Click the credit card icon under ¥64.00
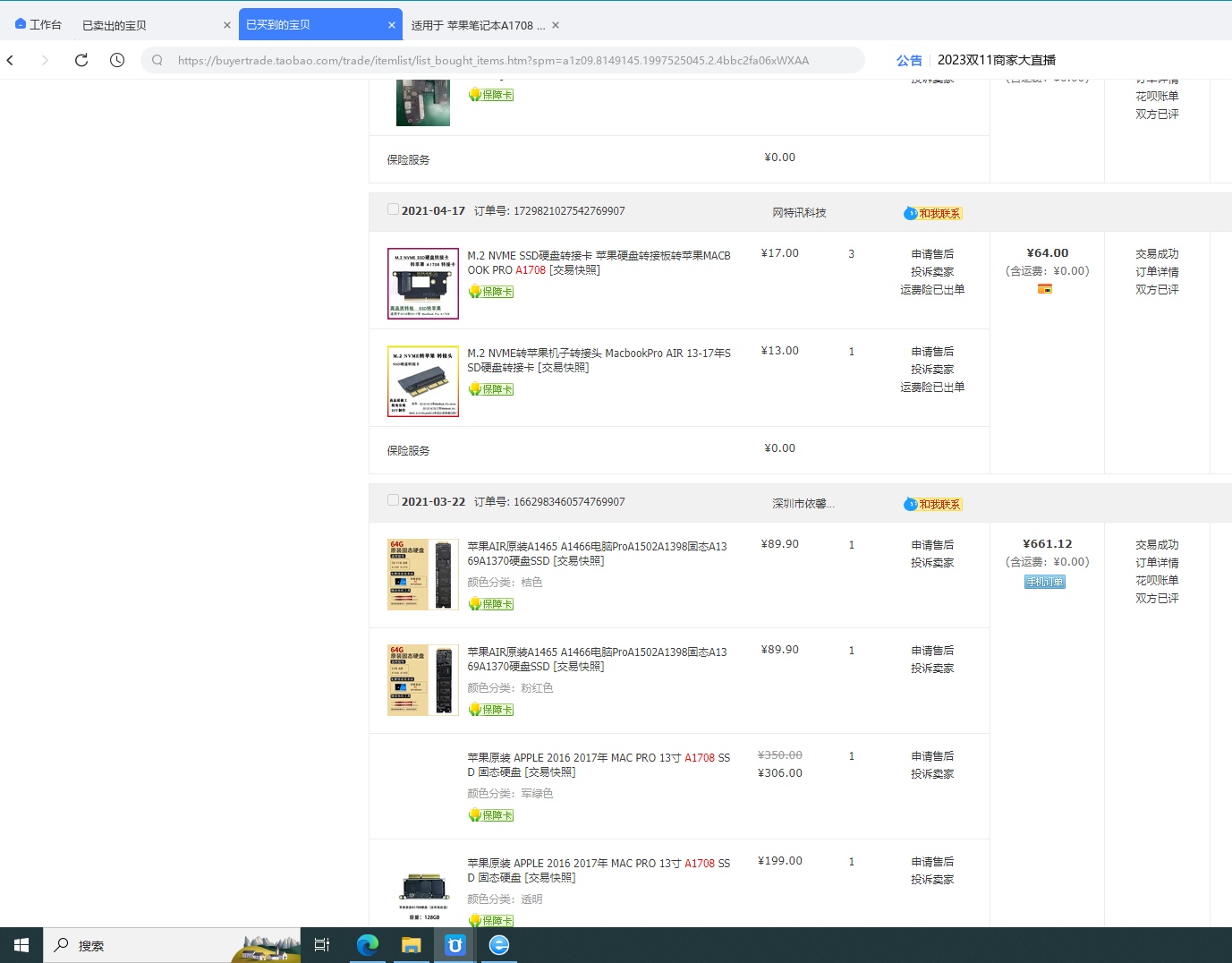The image size is (1232, 963). pyautogui.click(x=1045, y=289)
